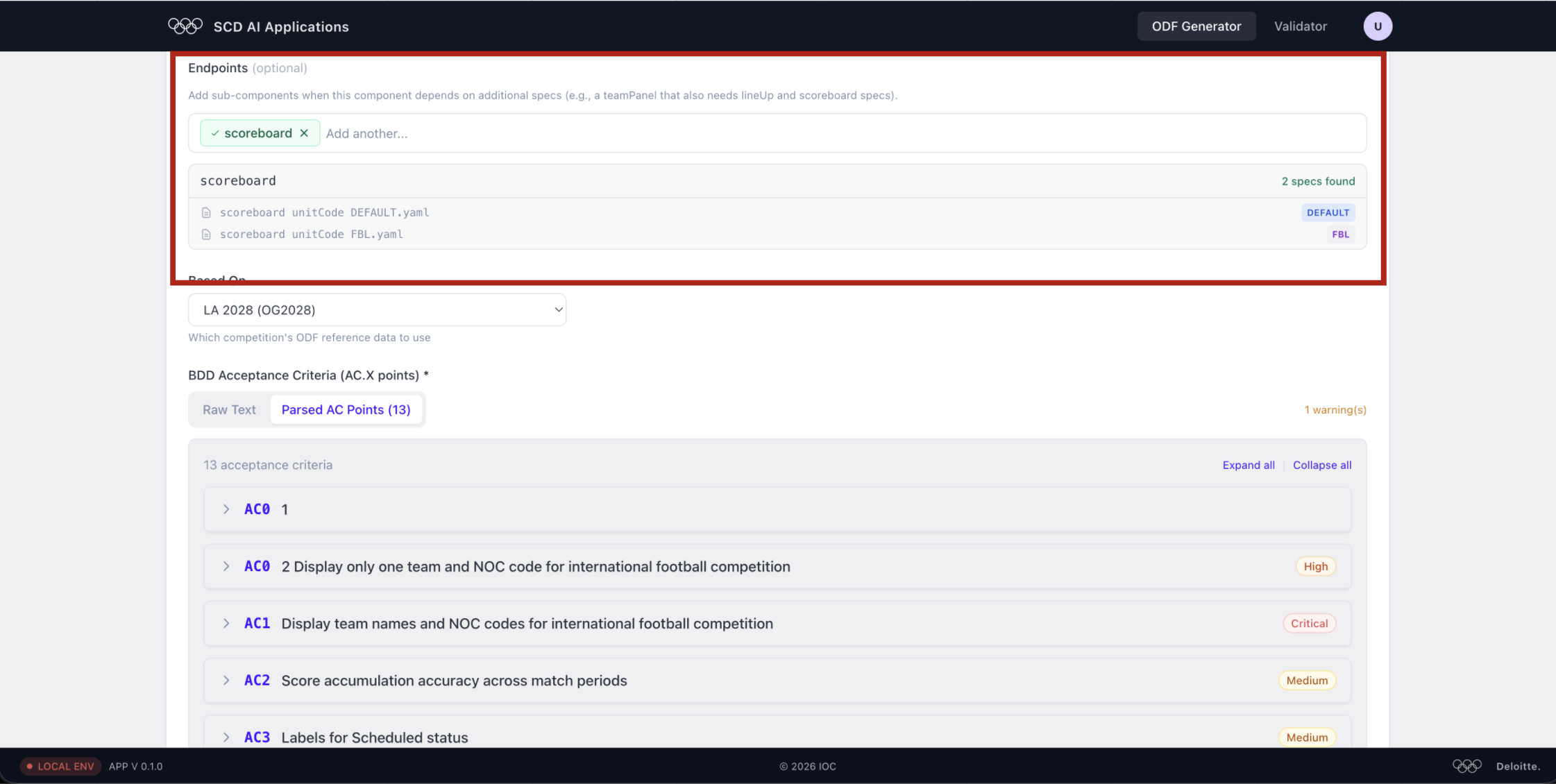Click scoreboard unitCode FBL.yaml file name
The height and width of the screenshot is (784, 1556).
tap(311, 235)
